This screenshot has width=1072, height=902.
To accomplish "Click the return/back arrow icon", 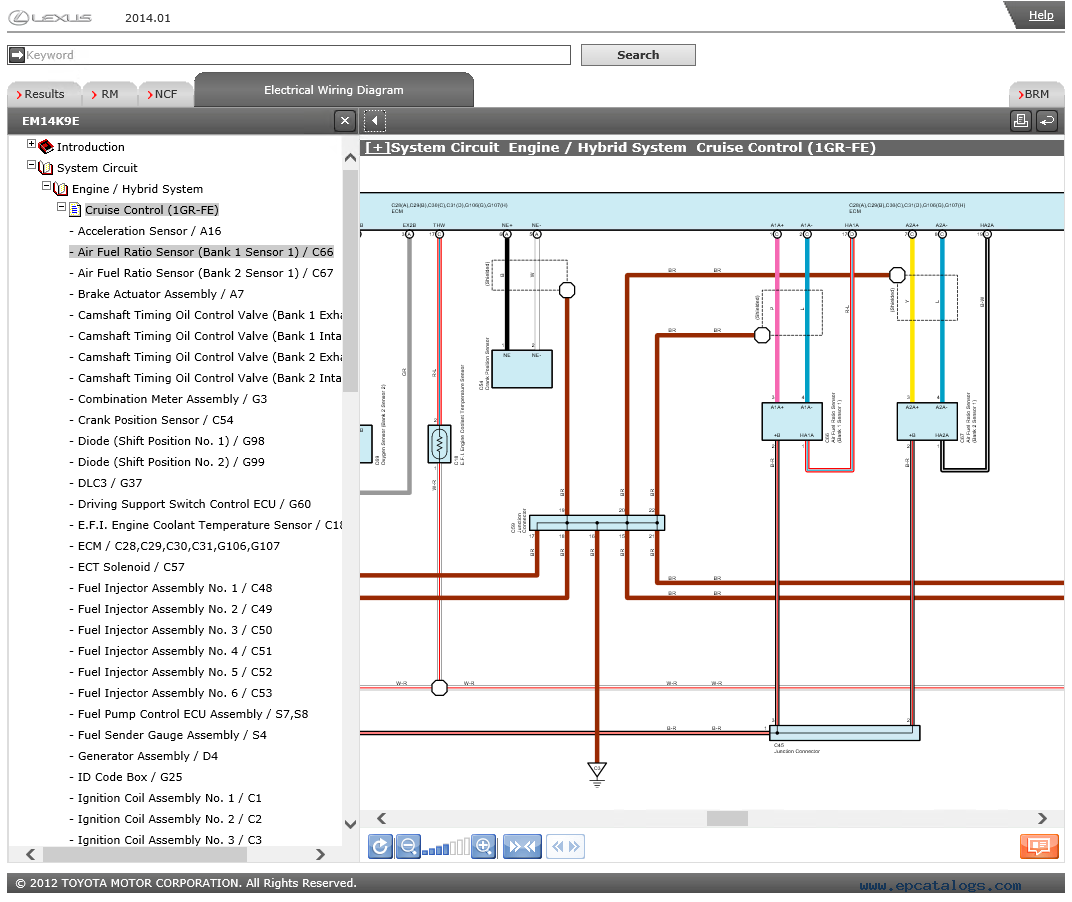I will 1047,121.
